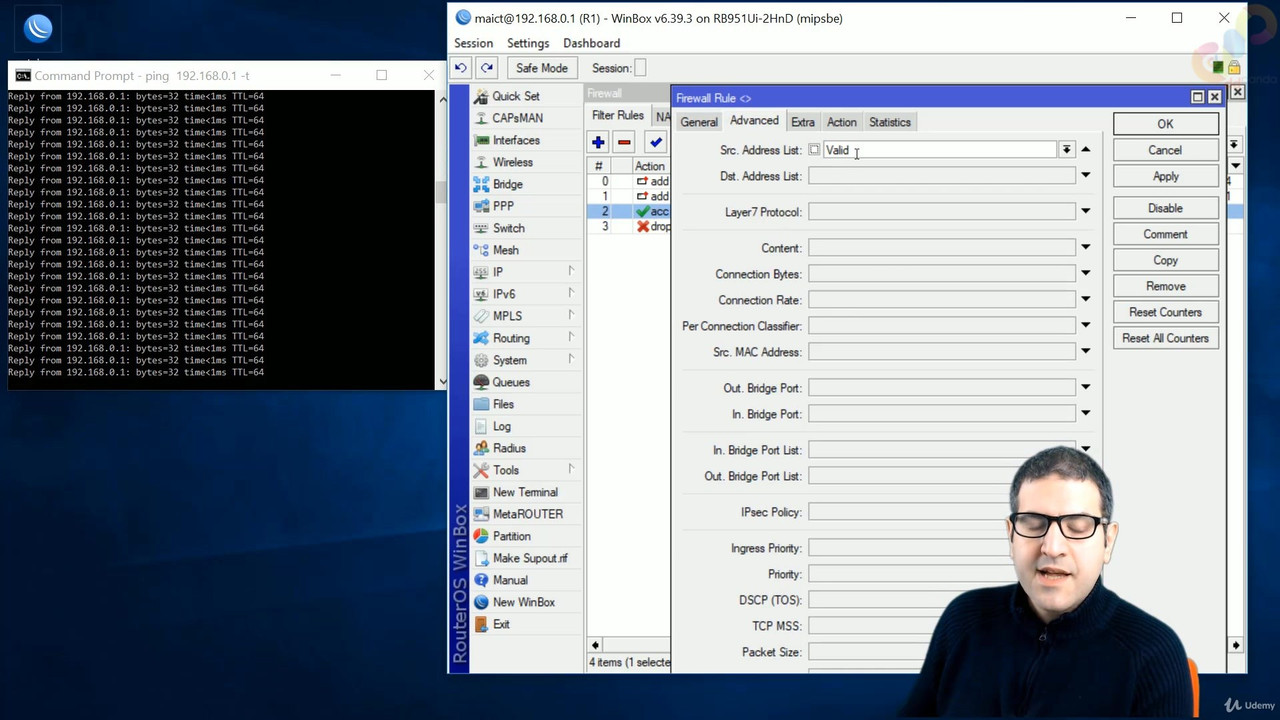1280x720 pixels.
Task: Open Files in sidebar
Action: pos(503,404)
